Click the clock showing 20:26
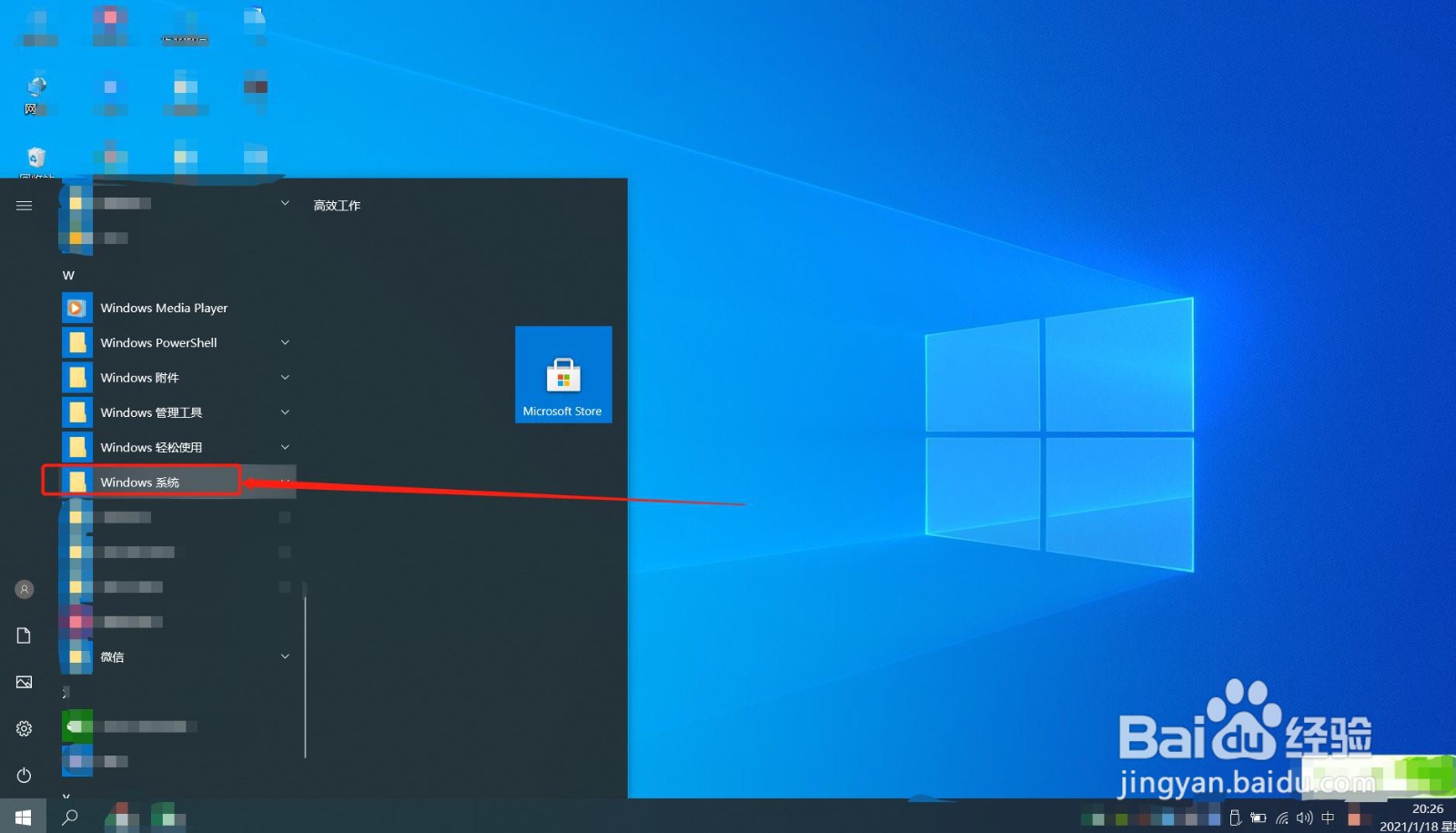Image resolution: width=1456 pixels, height=833 pixels. coord(1428,808)
